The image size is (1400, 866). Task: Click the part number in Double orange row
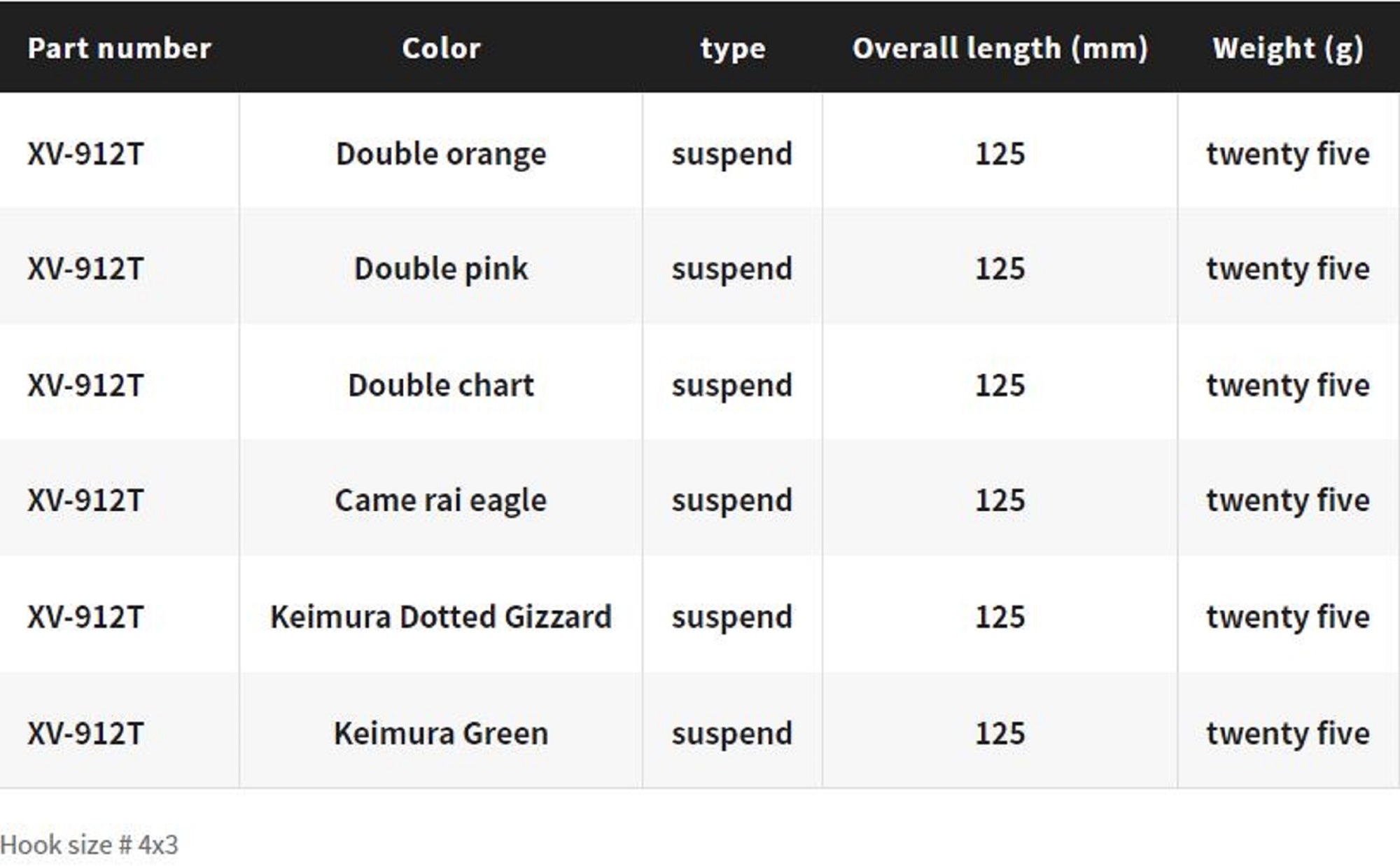pos(85,154)
